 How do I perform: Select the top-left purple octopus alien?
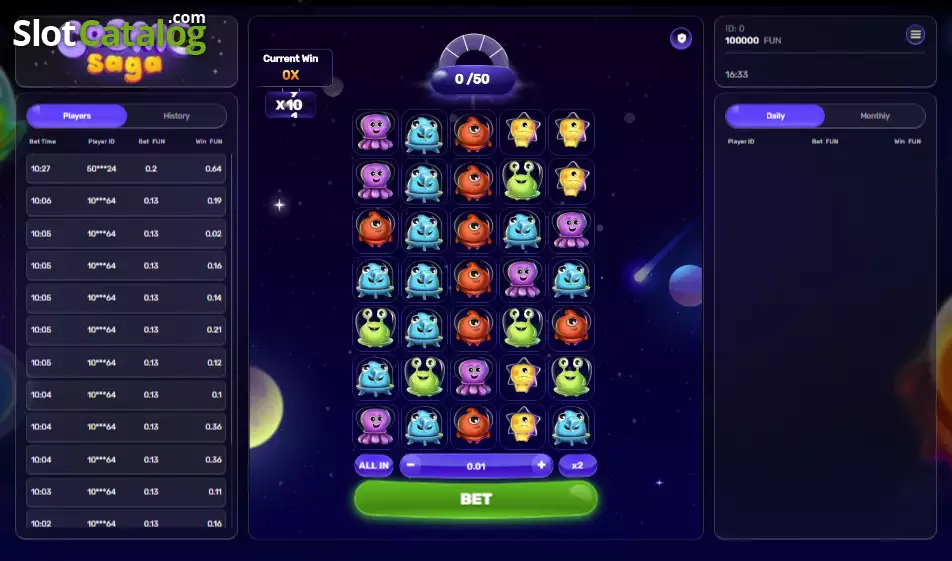(x=375, y=132)
